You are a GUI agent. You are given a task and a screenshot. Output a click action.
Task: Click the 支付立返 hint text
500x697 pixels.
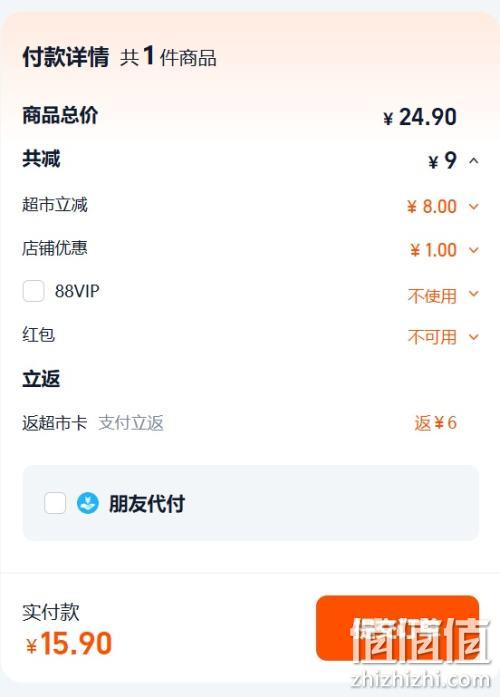(131, 423)
